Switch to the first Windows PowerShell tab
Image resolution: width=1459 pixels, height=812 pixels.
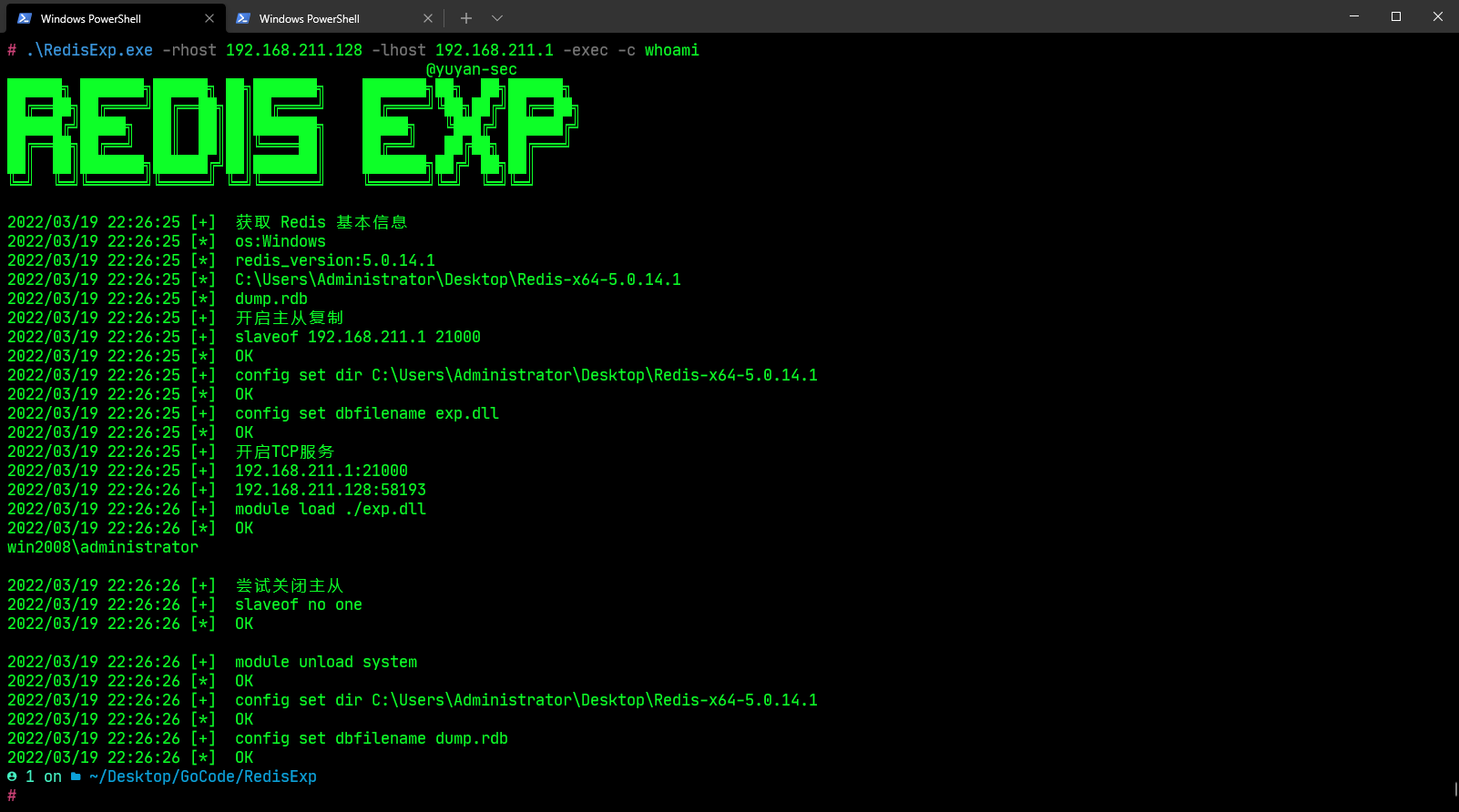(114, 18)
